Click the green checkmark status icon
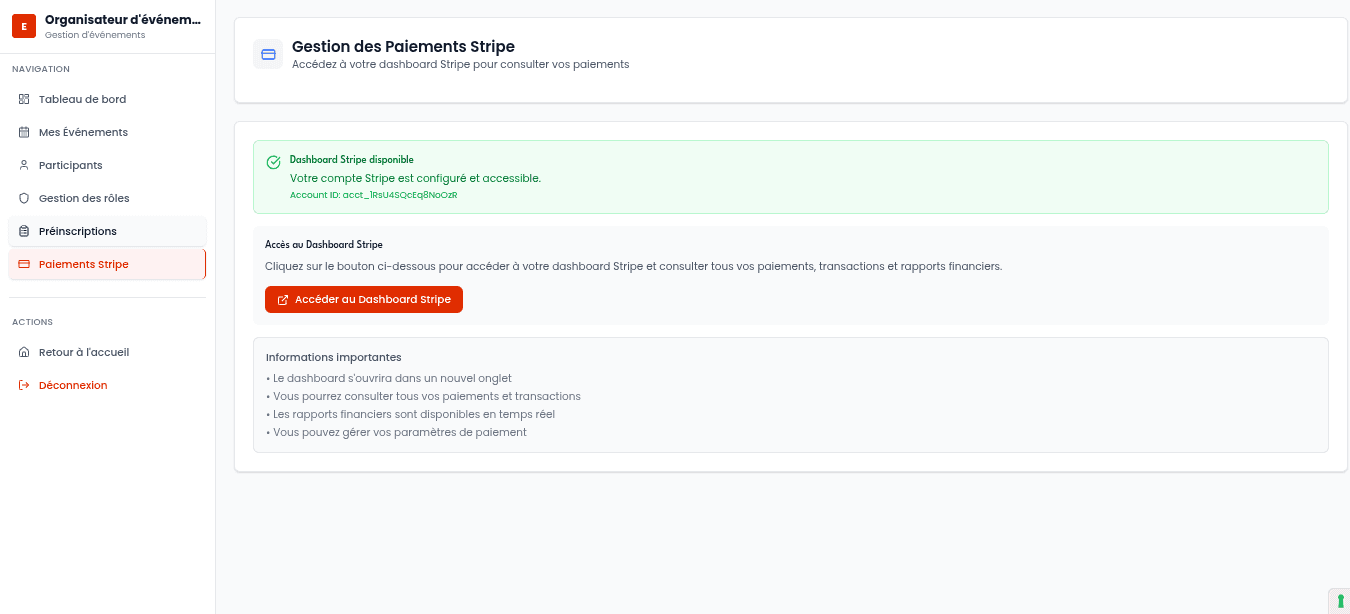 (x=273, y=162)
